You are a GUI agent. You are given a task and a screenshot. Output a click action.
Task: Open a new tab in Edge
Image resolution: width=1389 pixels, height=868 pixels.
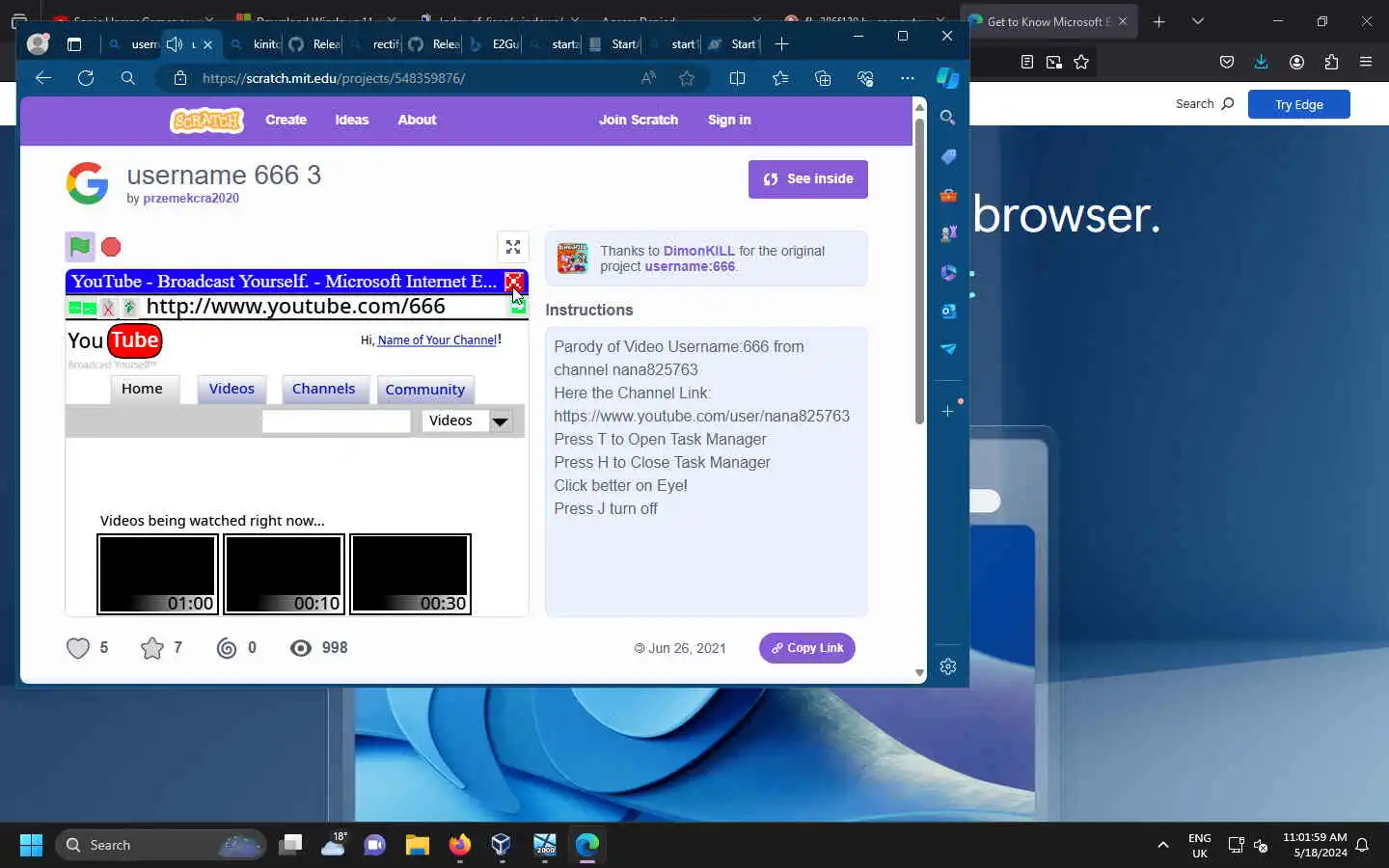pyautogui.click(x=782, y=44)
